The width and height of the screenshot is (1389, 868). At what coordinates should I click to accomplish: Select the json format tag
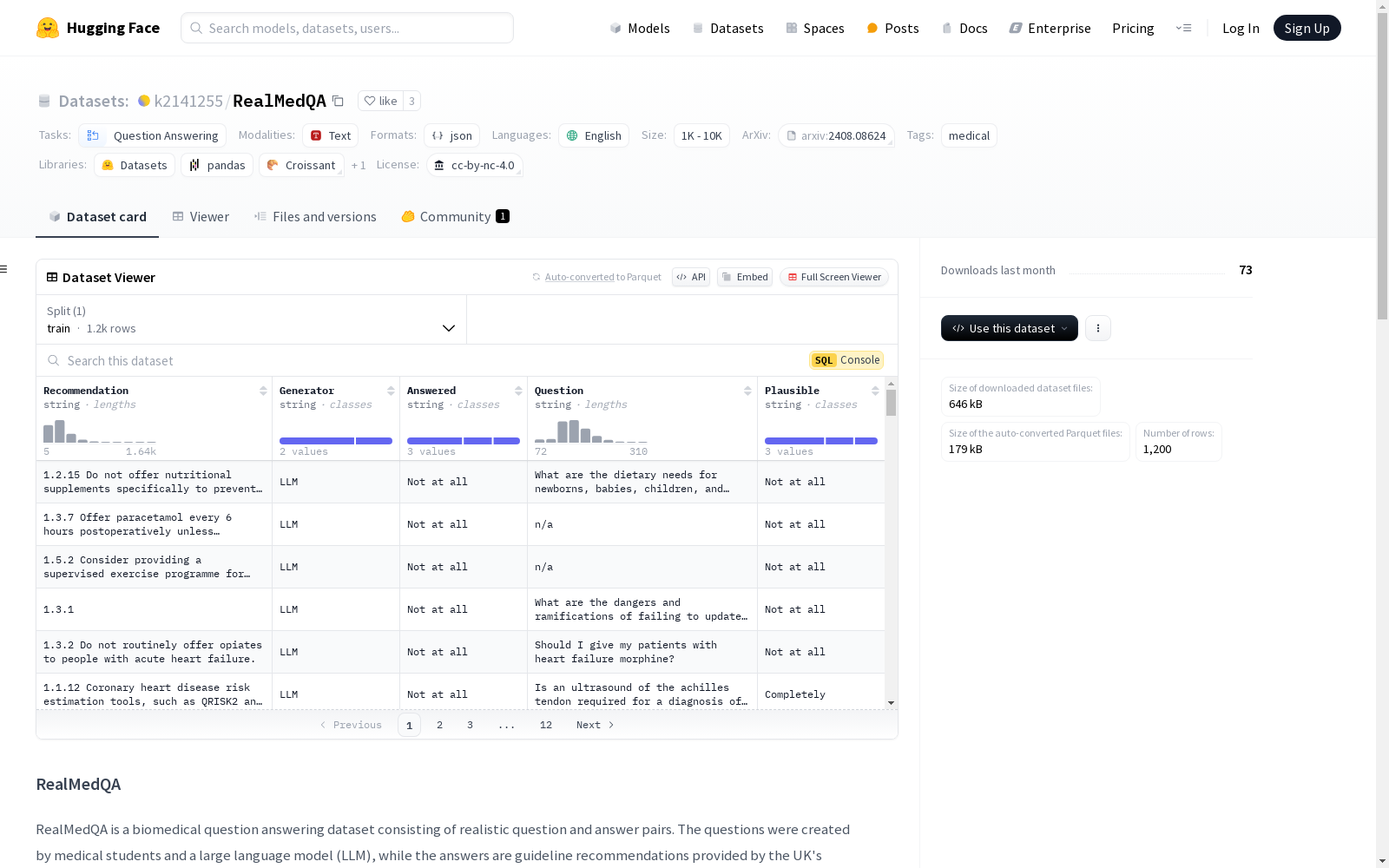pos(452,135)
